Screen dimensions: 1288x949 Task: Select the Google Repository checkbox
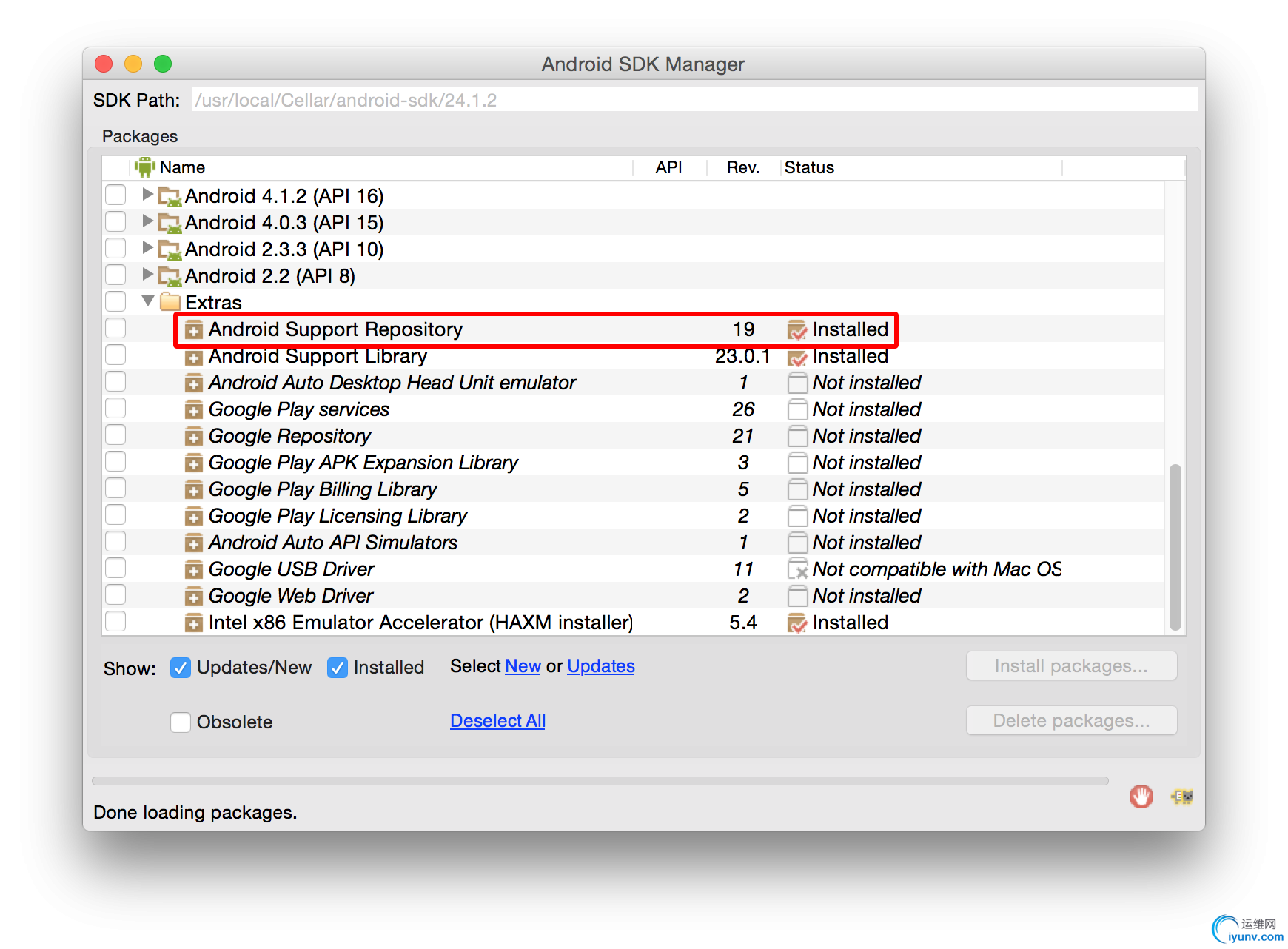(115, 435)
